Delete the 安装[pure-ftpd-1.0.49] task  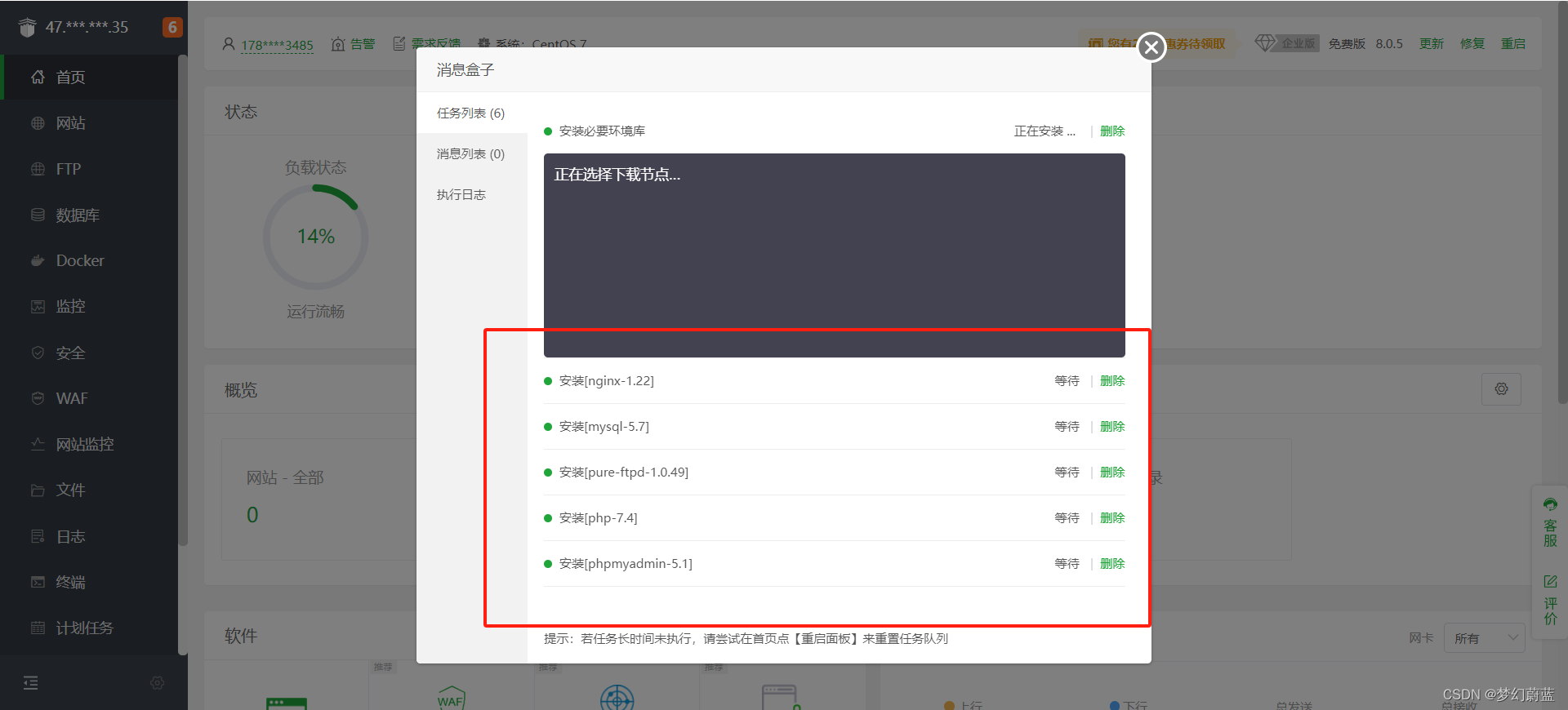coord(1112,472)
